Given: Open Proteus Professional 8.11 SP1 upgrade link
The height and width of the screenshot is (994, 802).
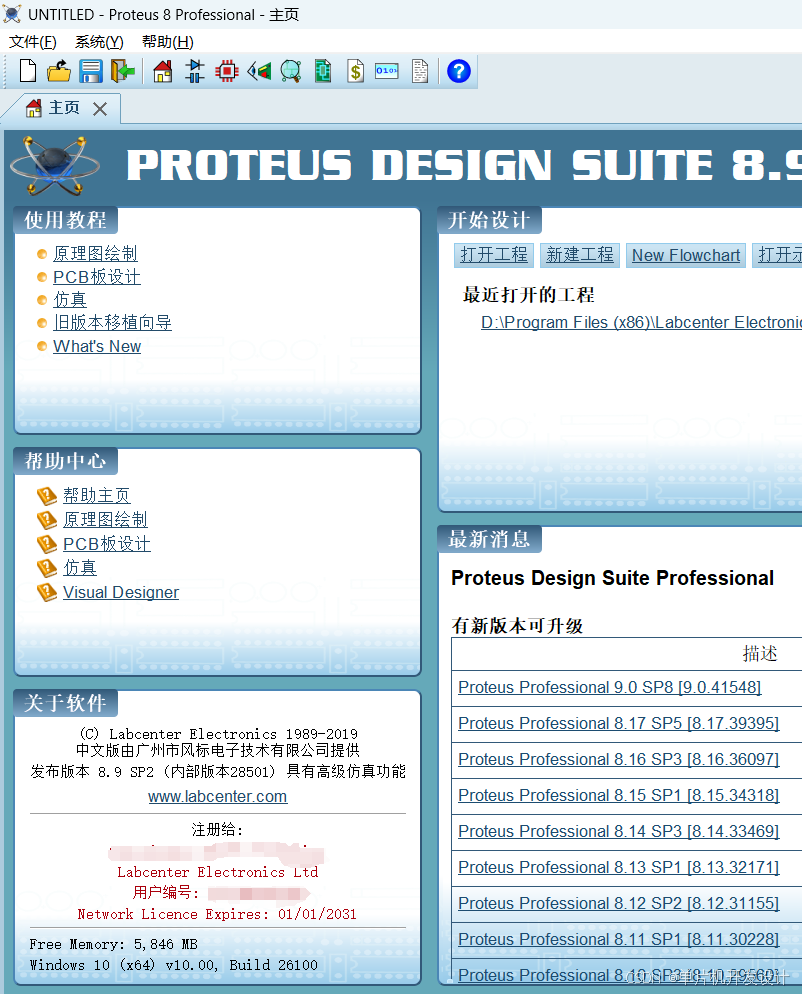Looking at the screenshot, I should click(619, 939).
